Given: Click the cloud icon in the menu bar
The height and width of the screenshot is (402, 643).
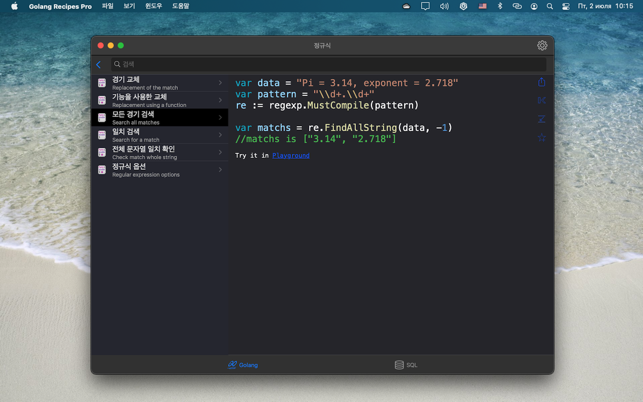Looking at the screenshot, I should click(x=406, y=6).
